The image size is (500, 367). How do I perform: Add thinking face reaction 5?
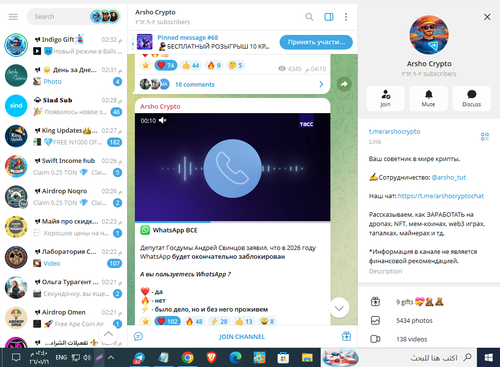(x=235, y=65)
